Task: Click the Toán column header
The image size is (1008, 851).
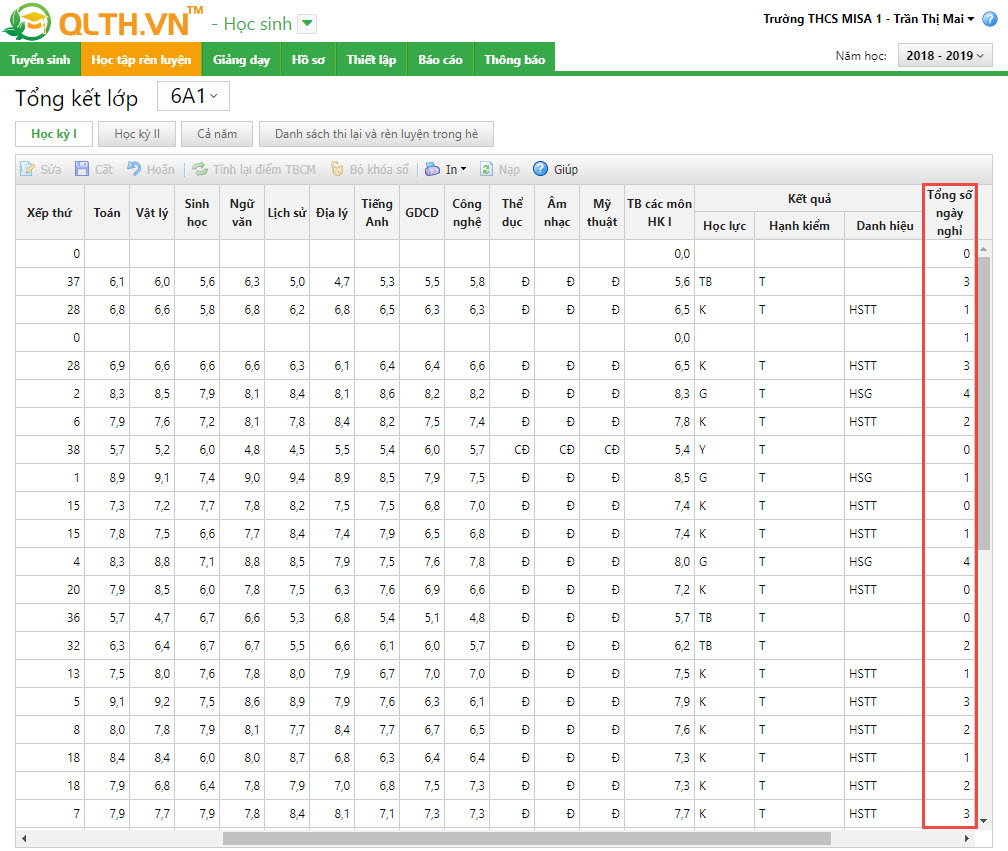Action: tap(107, 212)
